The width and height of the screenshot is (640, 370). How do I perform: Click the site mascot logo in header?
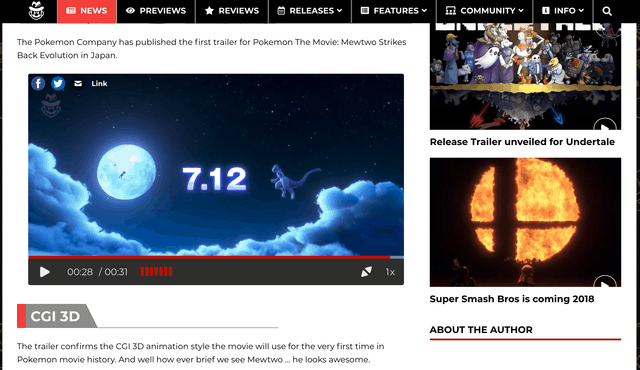[36, 10]
